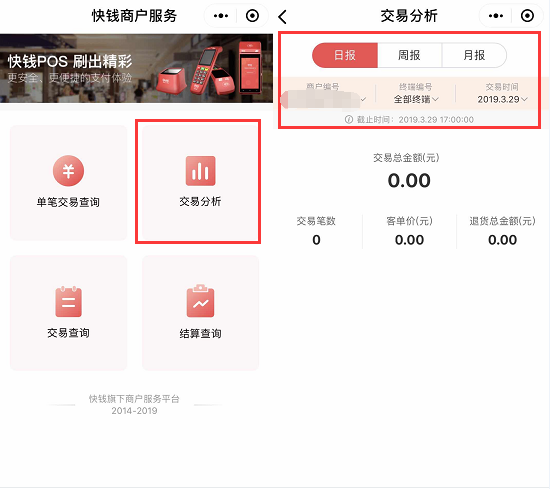This screenshot has width=550, height=489.
Task: Open 结算查询 clipboard chart icon
Action: [x=200, y=301]
